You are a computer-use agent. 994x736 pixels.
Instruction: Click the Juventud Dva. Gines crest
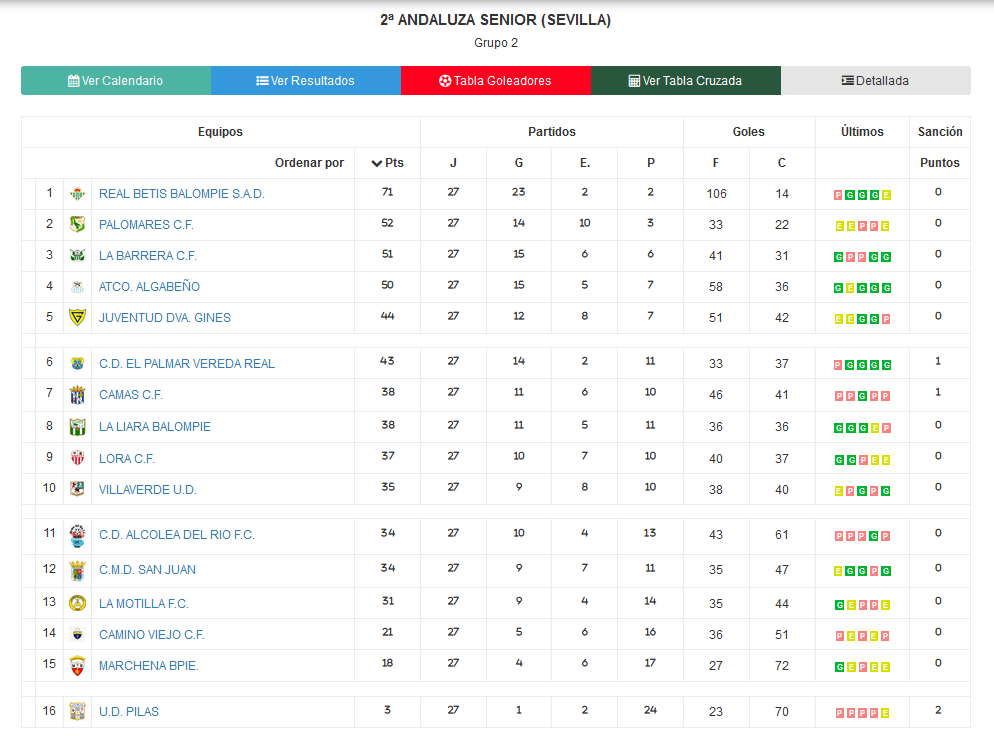pyautogui.click(x=77, y=317)
